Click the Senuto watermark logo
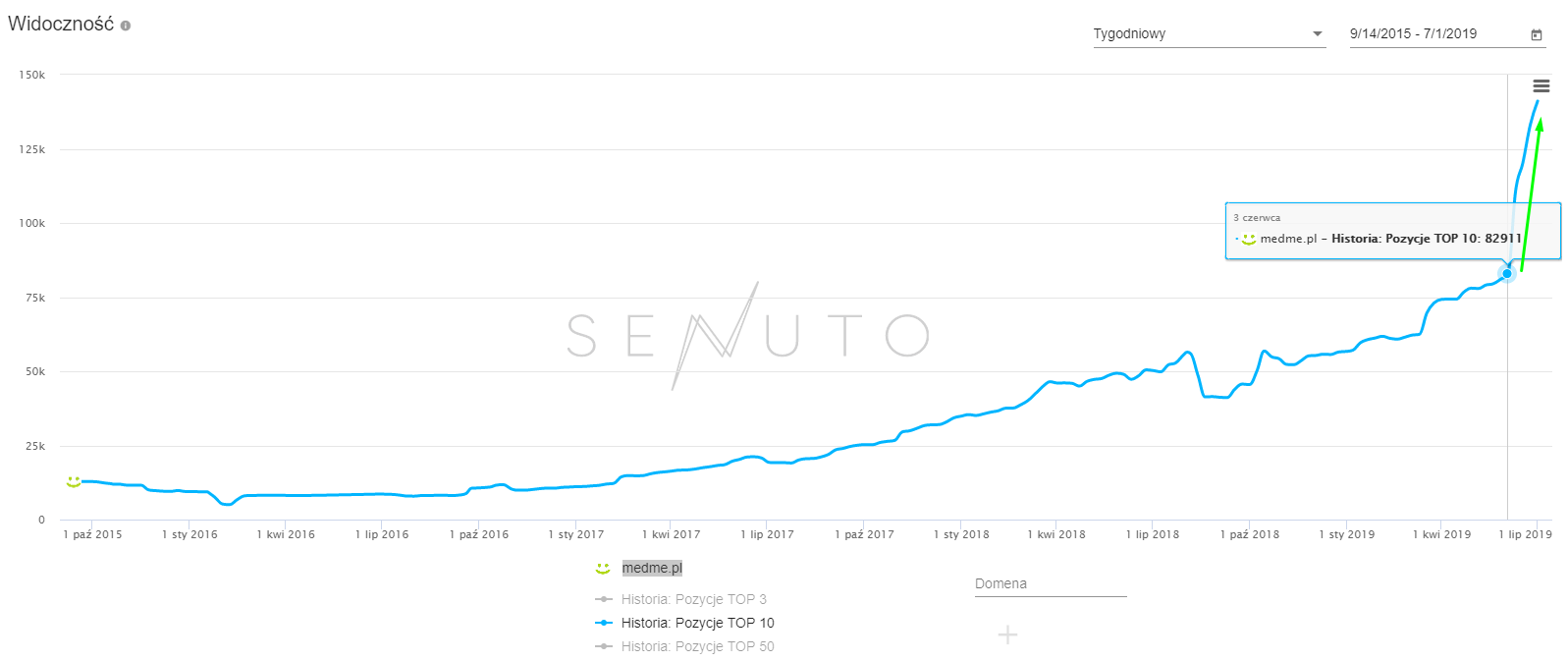This screenshot has height=661, width=1568. click(748, 335)
